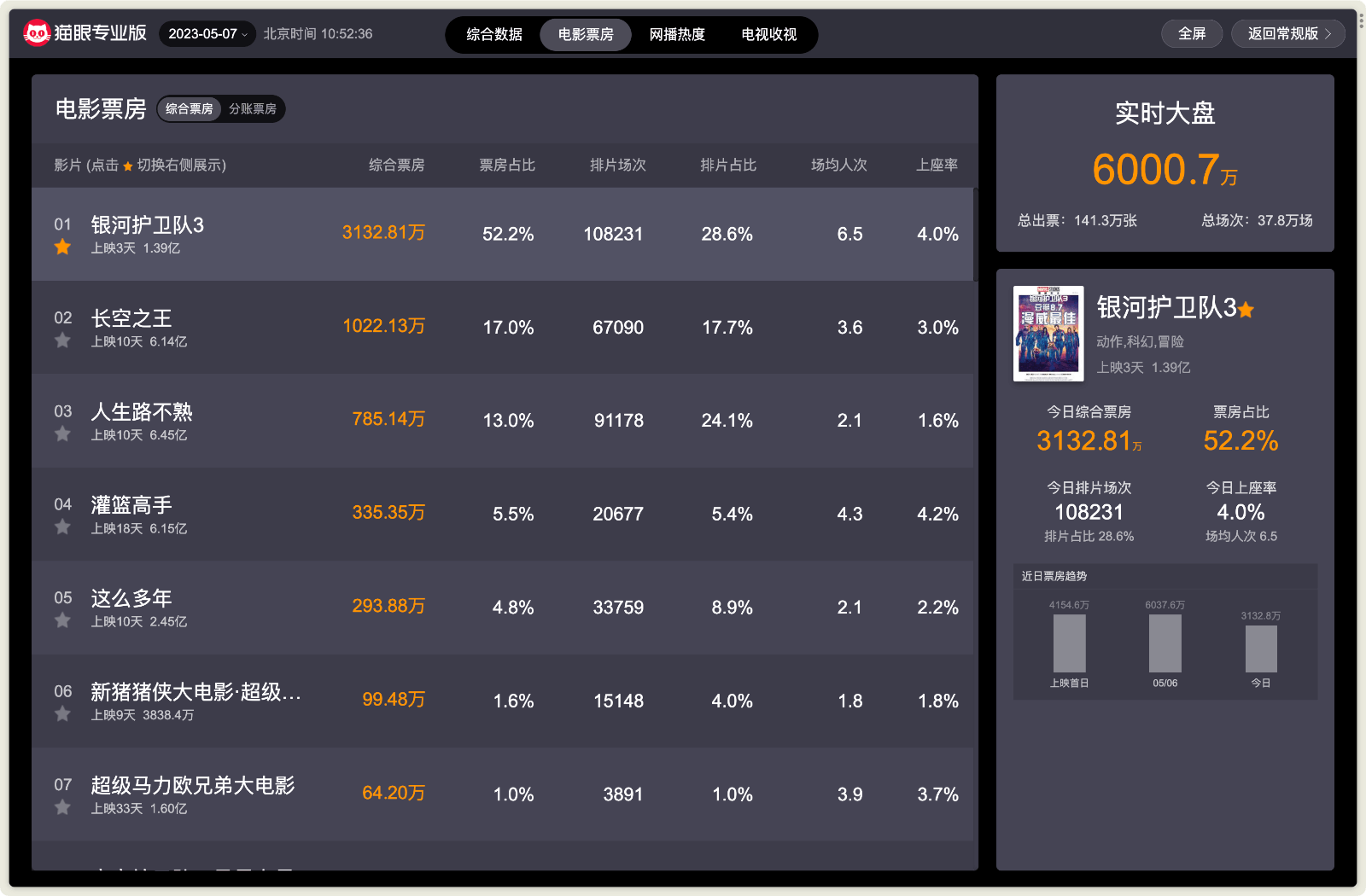Click the 05/06 trend bar
1366x896 pixels.
click(x=1165, y=643)
